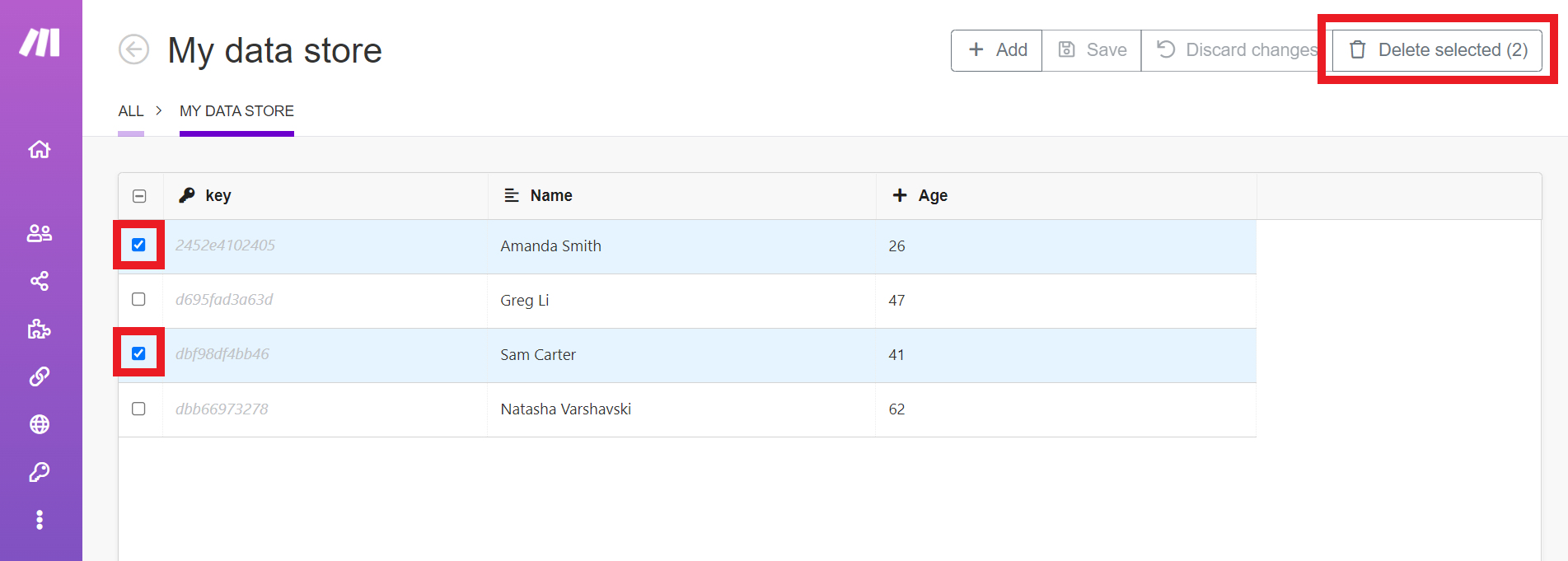
Task: Go back with the arrow circle button
Action: [x=133, y=49]
